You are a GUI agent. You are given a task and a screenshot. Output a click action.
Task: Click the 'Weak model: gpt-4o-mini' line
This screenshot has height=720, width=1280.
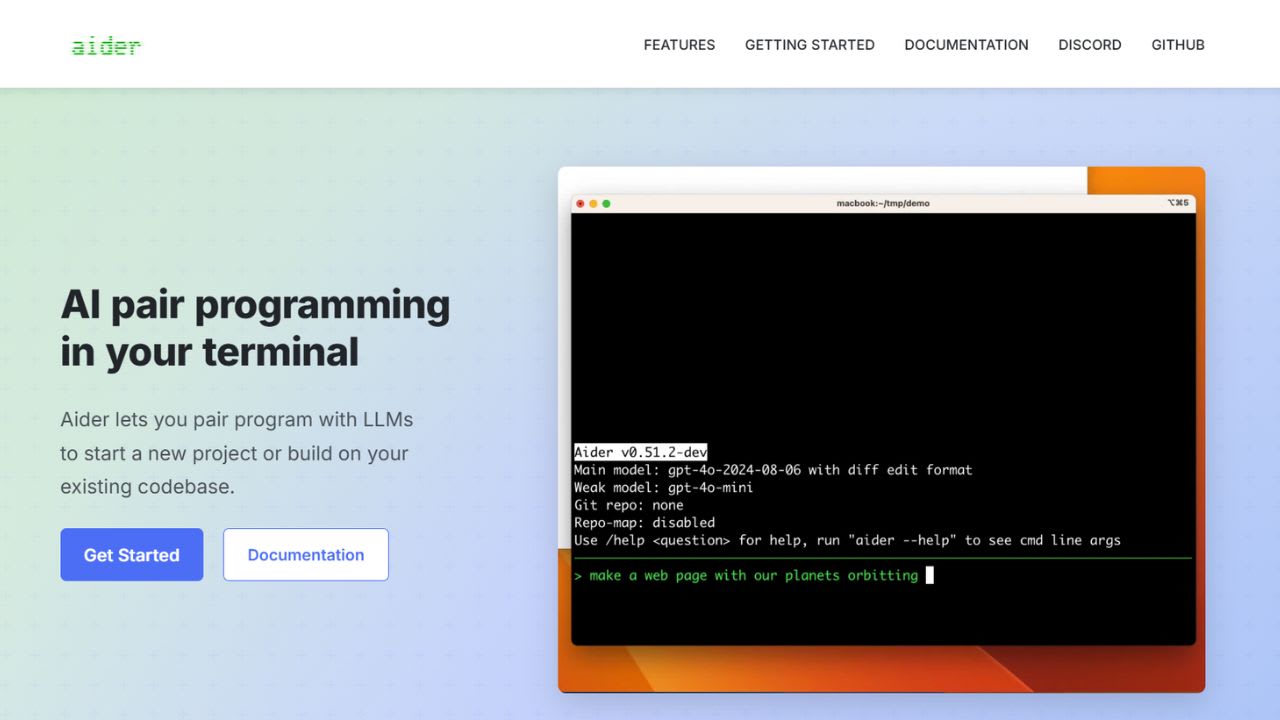[663, 488]
